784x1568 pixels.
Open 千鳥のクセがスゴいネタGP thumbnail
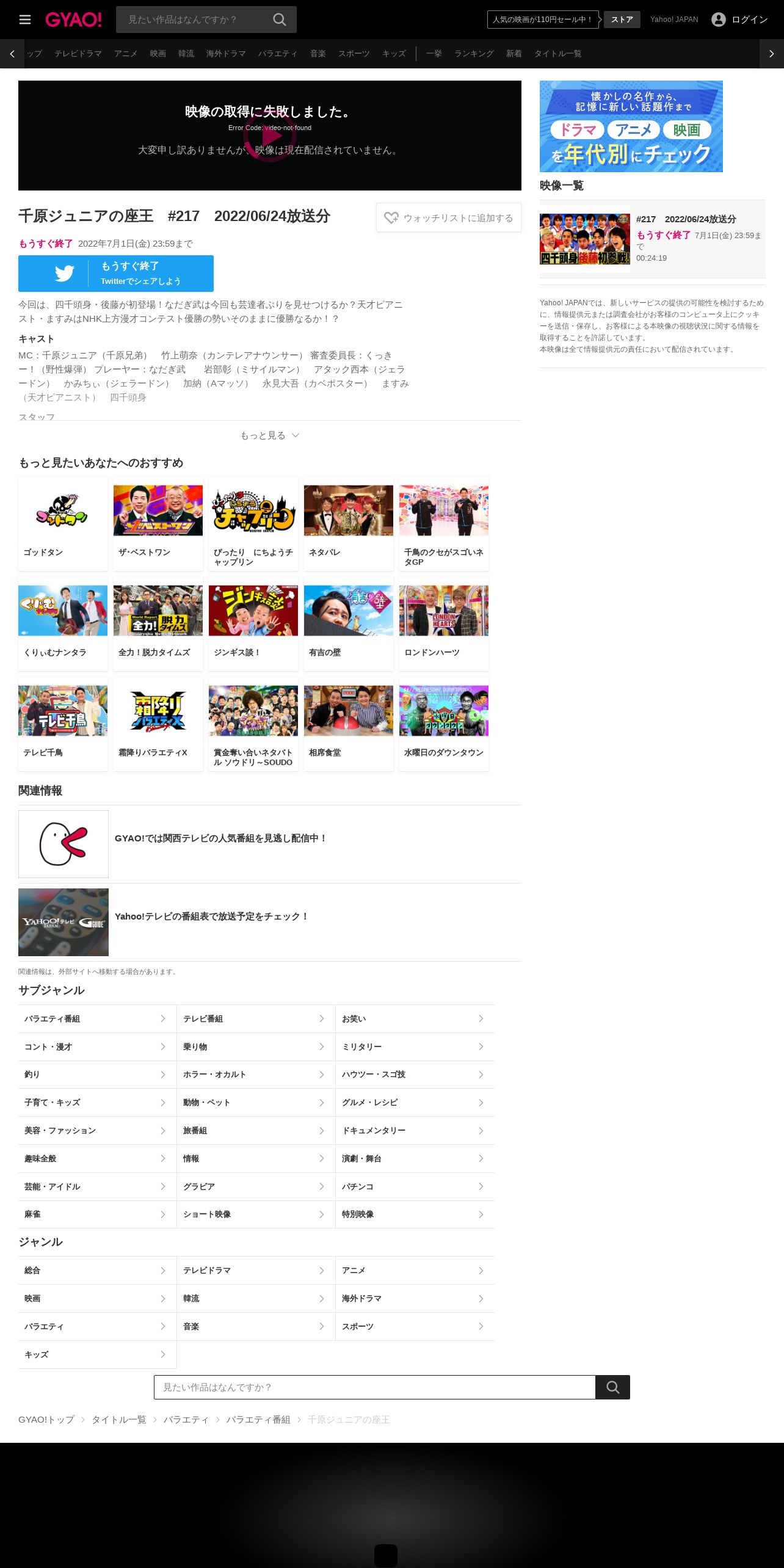click(x=444, y=510)
